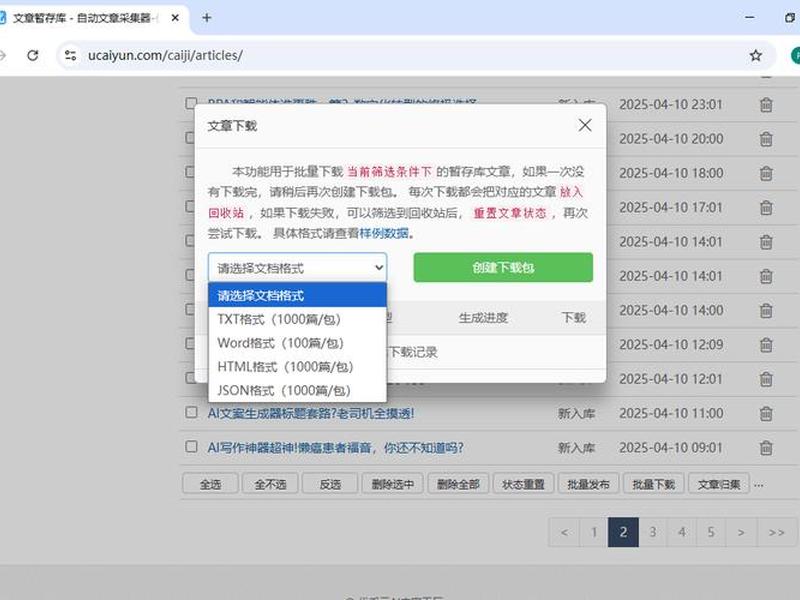View site information icon beside URL
Screen dimensions: 800x600
pyautogui.click(x=70, y=55)
